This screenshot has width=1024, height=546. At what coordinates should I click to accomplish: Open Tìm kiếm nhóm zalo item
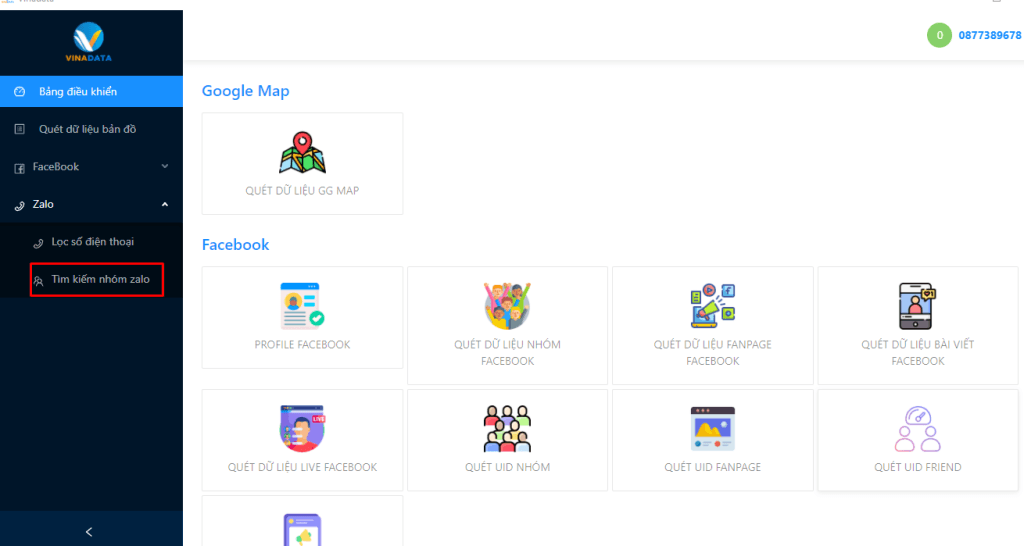tap(100, 279)
